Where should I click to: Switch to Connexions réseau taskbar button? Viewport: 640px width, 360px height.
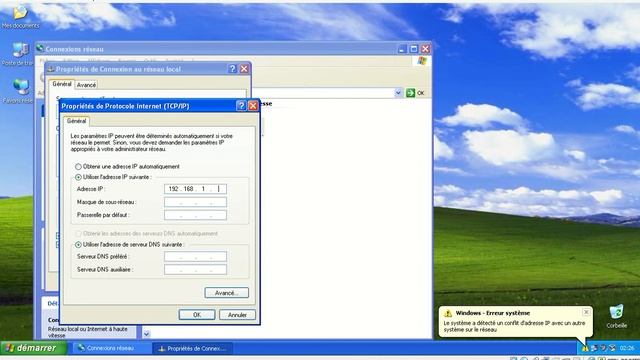pyautogui.click(x=110, y=348)
